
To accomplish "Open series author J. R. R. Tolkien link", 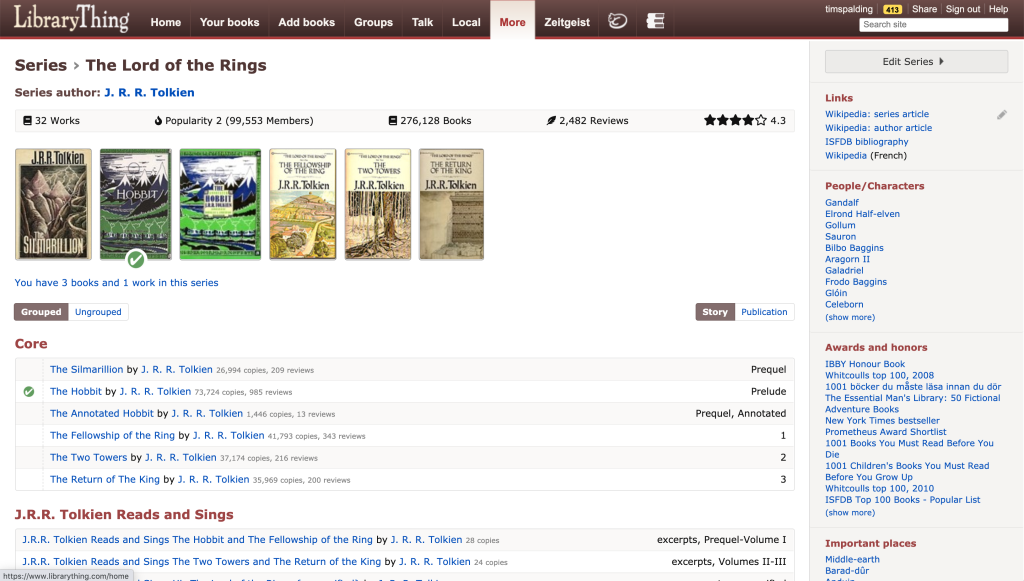I will click(x=150, y=93).
